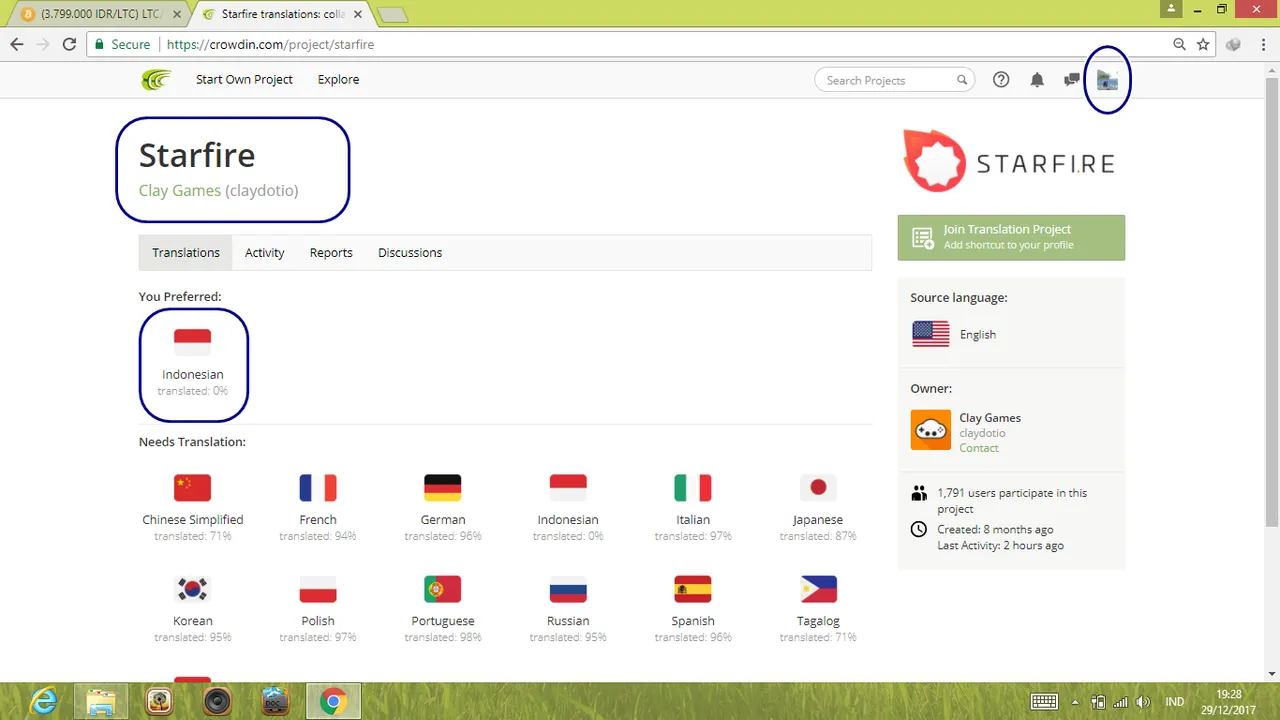Click the Tagalog language name

818,621
